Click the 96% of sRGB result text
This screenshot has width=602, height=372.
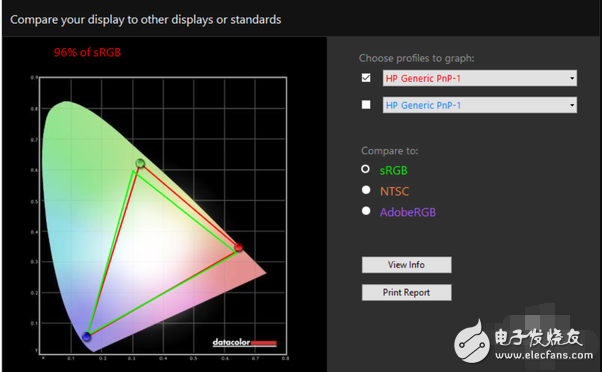coord(87,53)
